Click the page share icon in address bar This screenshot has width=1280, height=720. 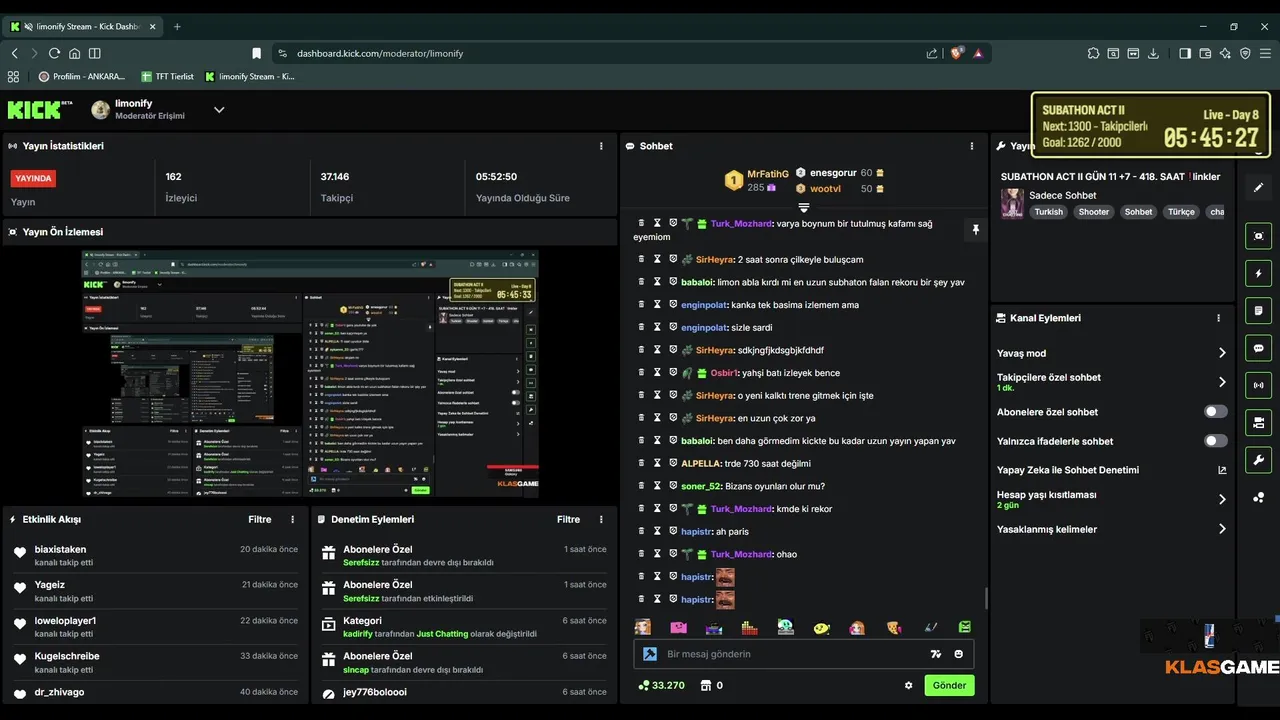click(932, 53)
